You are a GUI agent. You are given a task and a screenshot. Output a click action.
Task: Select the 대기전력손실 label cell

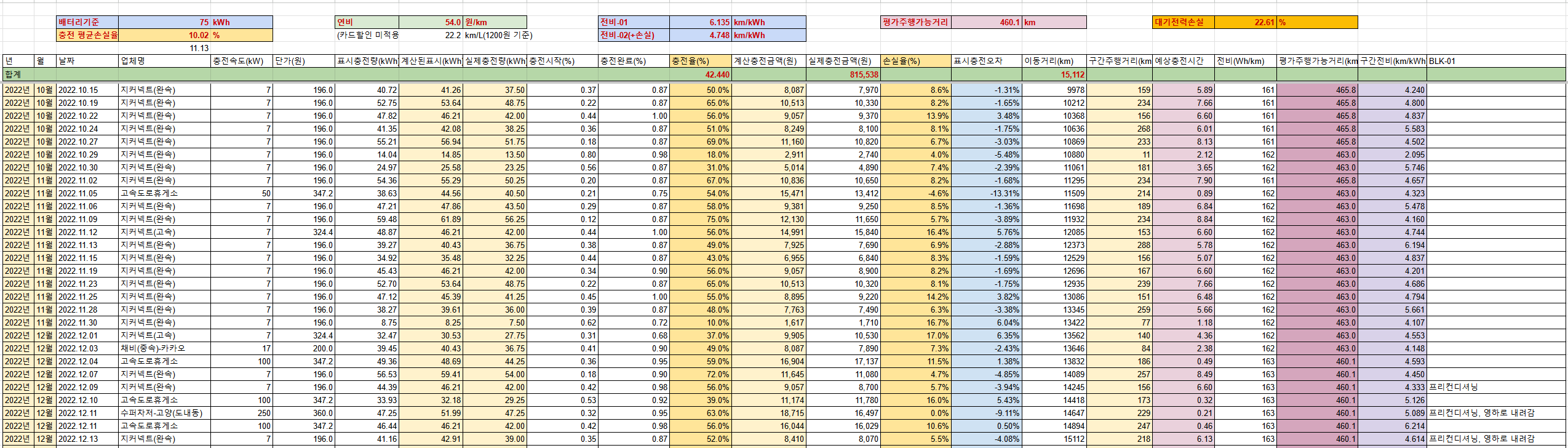click(1184, 22)
